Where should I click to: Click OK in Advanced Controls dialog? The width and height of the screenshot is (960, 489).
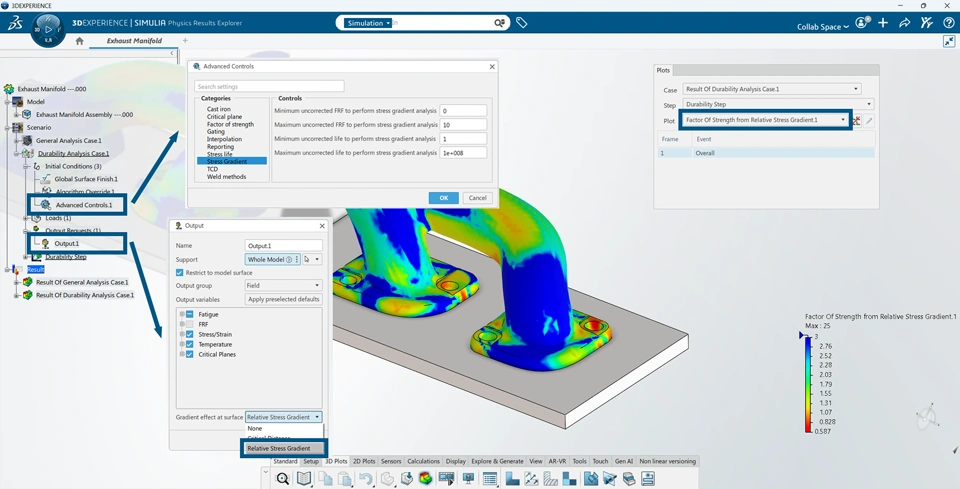(443, 198)
